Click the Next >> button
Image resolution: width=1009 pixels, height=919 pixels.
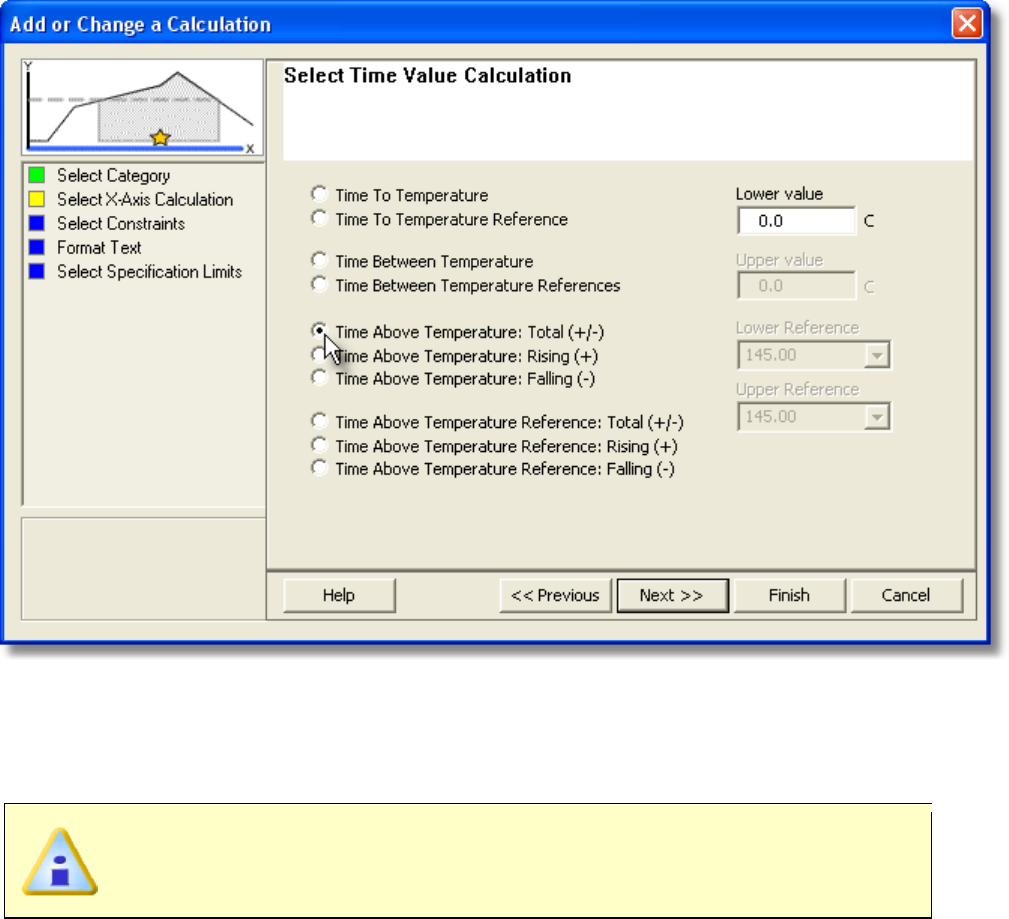point(672,595)
